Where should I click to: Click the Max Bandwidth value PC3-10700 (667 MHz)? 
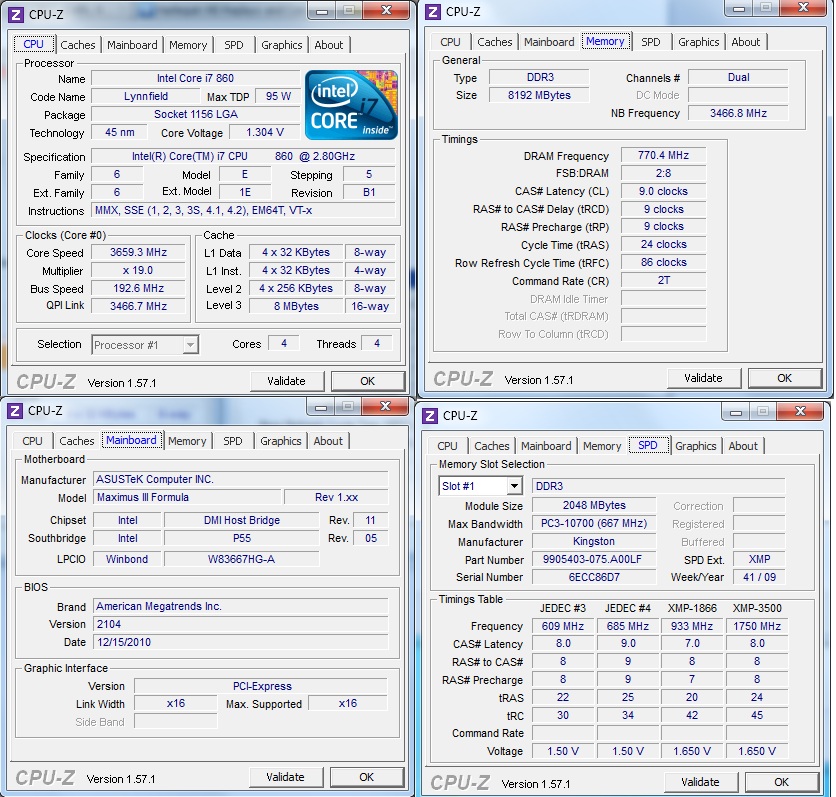point(593,524)
